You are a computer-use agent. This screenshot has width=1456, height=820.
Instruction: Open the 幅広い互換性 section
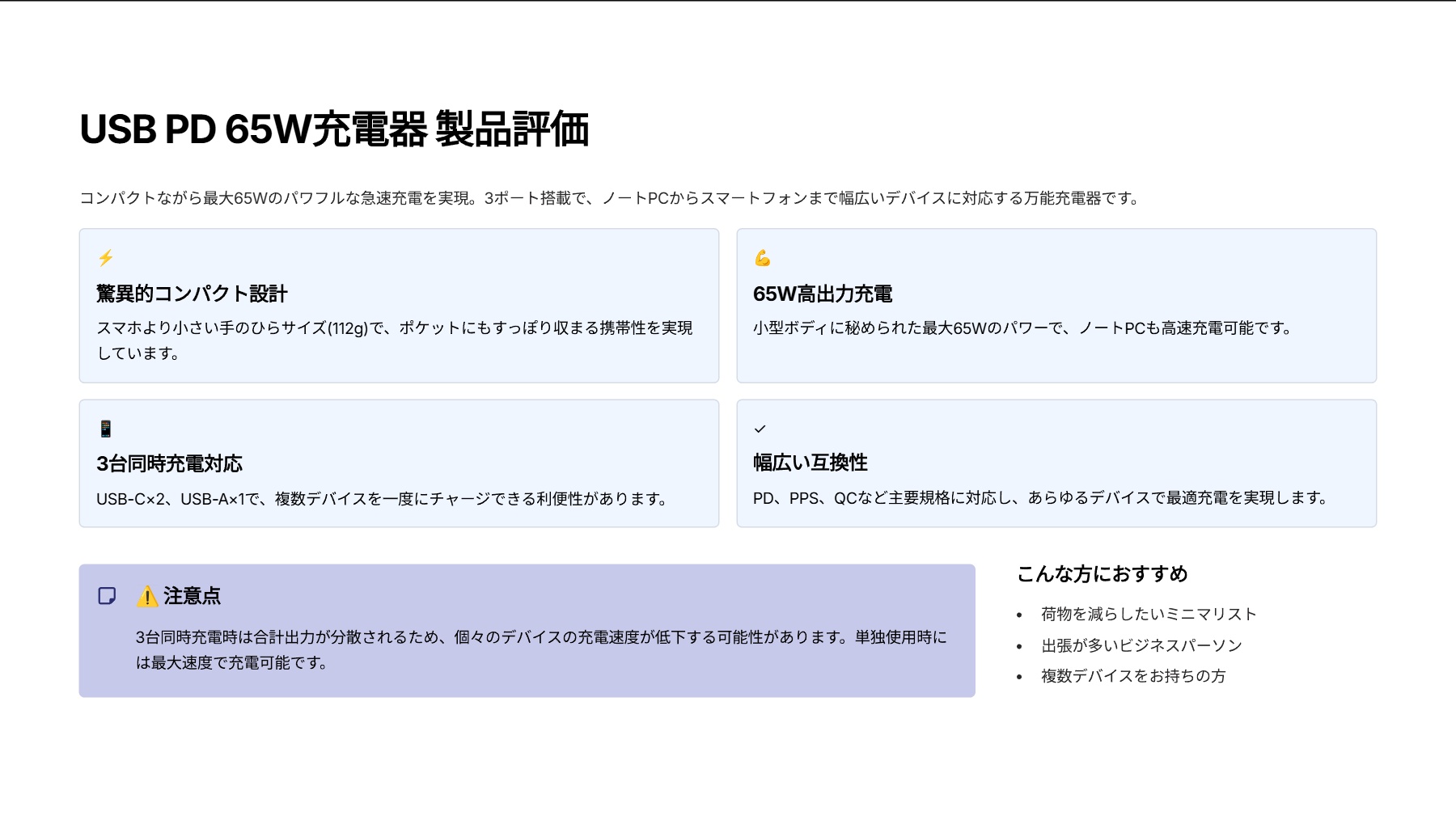pos(811,463)
